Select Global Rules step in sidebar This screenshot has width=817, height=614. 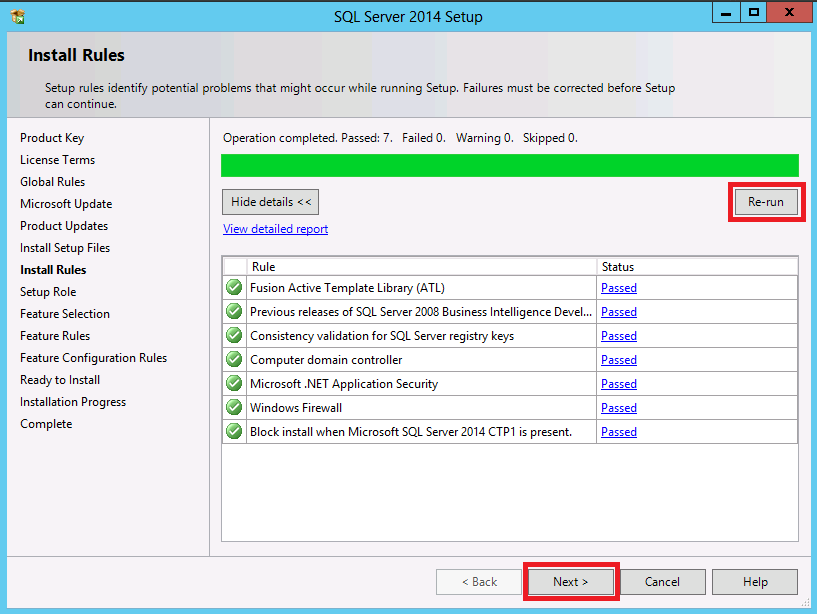53,182
